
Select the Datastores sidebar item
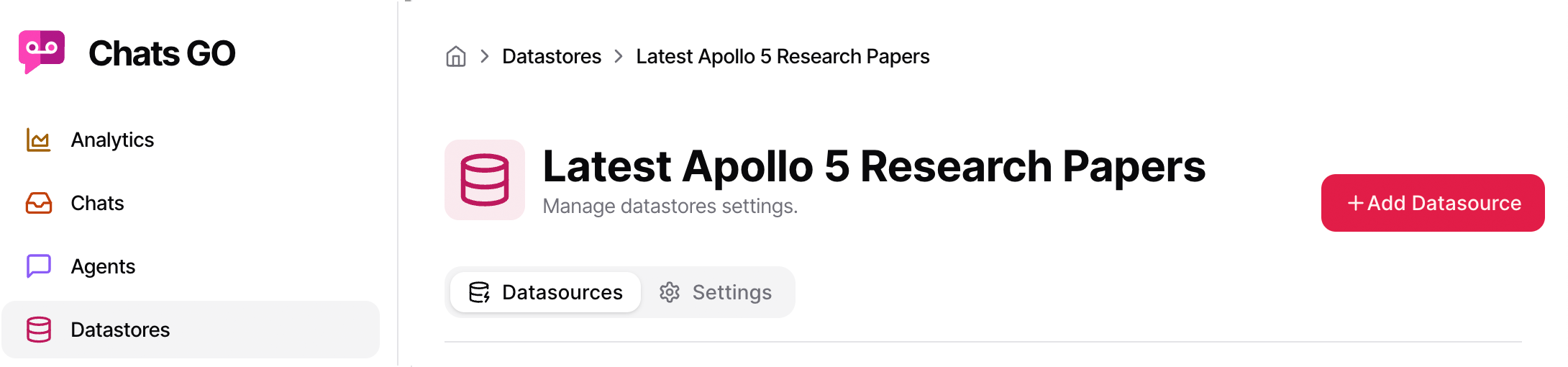[191, 330]
